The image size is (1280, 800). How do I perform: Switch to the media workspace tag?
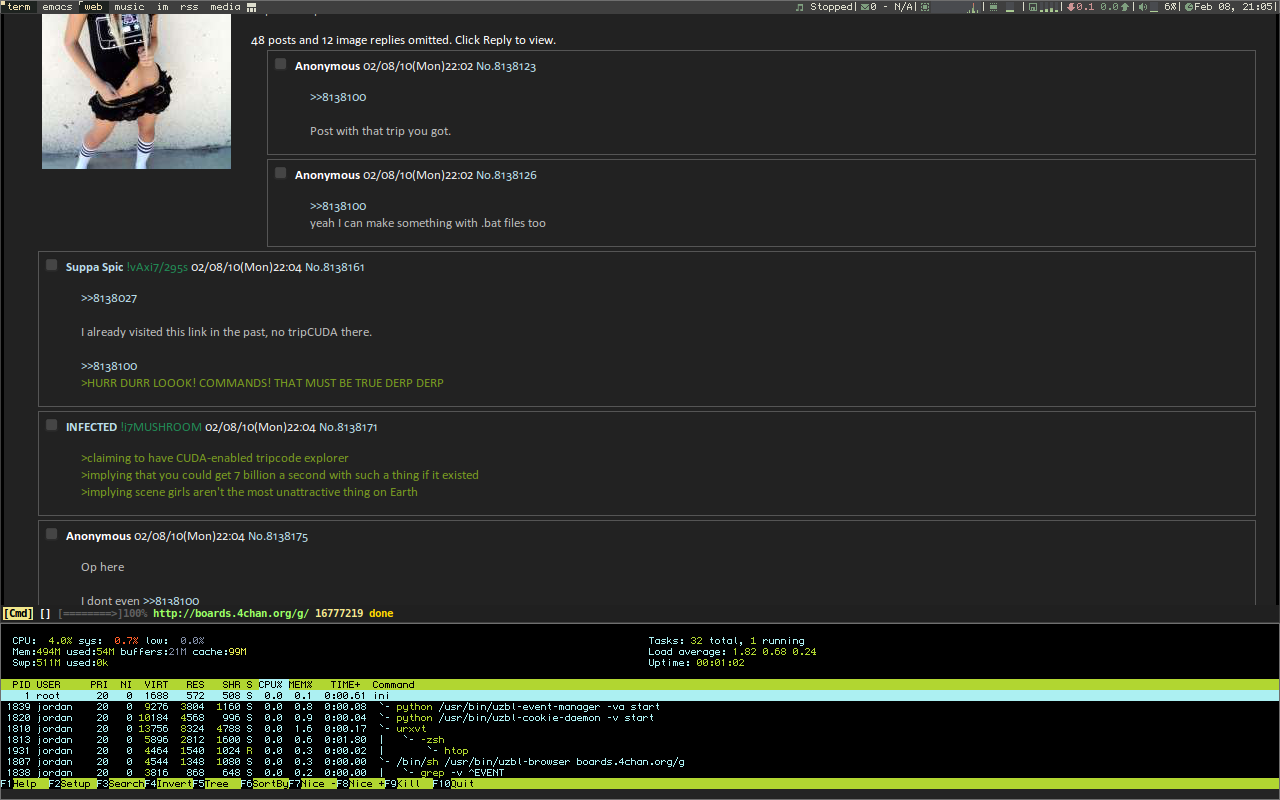[225, 7]
